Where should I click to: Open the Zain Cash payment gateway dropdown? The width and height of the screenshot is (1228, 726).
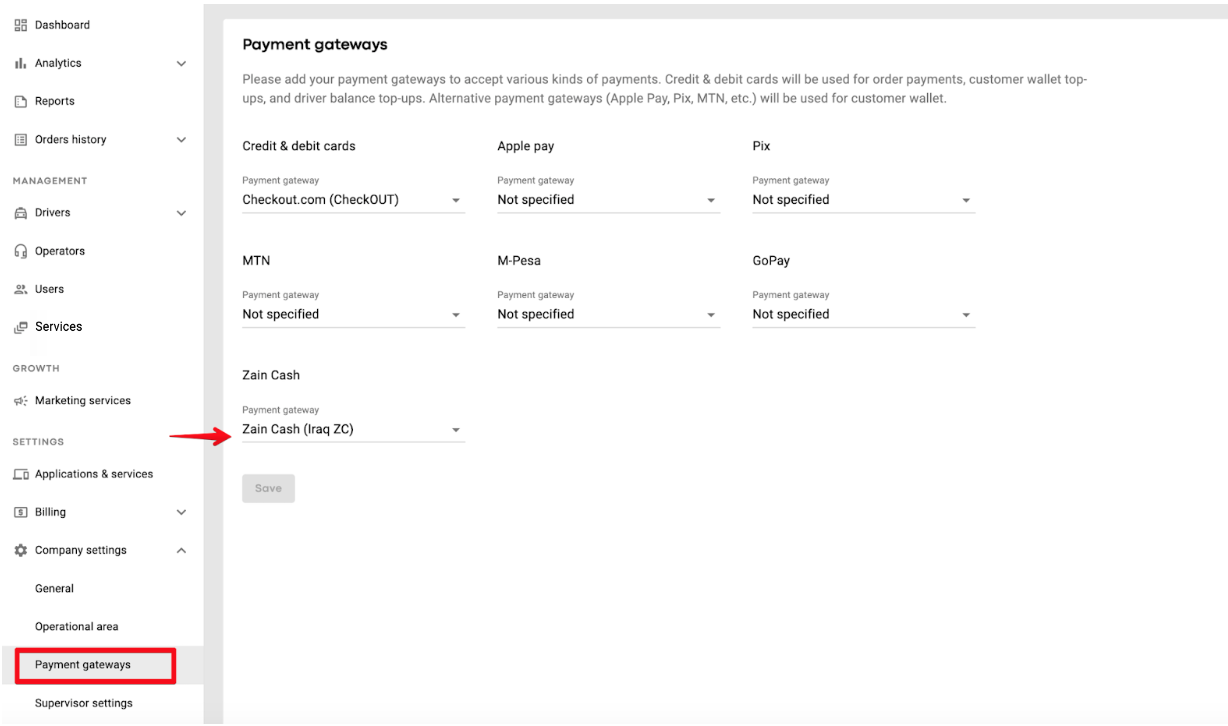[353, 430]
